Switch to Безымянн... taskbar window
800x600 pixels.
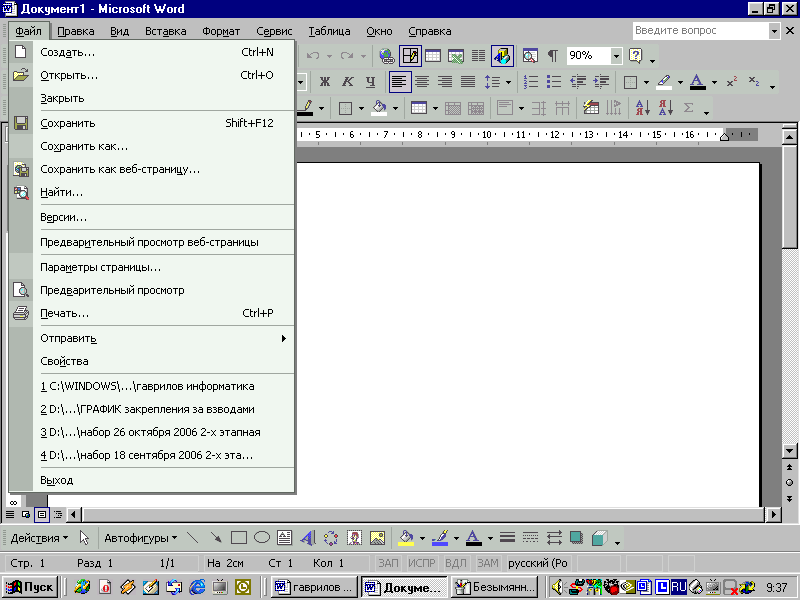[x=494, y=587]
